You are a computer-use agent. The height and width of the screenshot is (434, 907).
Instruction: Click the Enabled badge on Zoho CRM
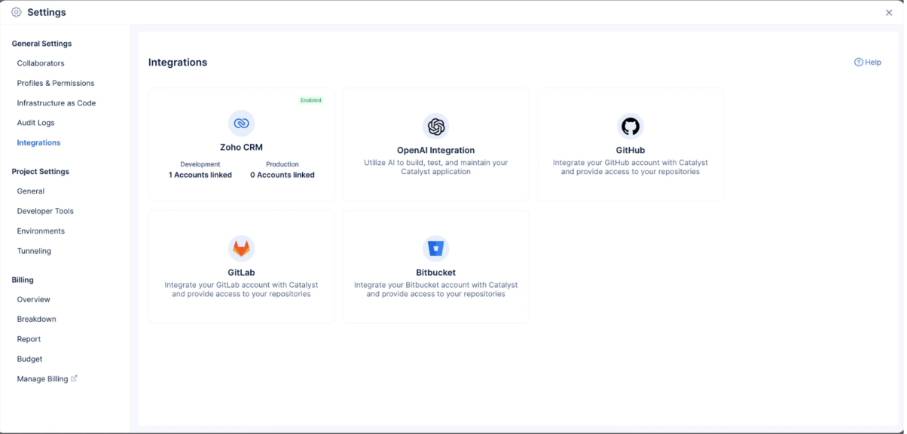310,100
